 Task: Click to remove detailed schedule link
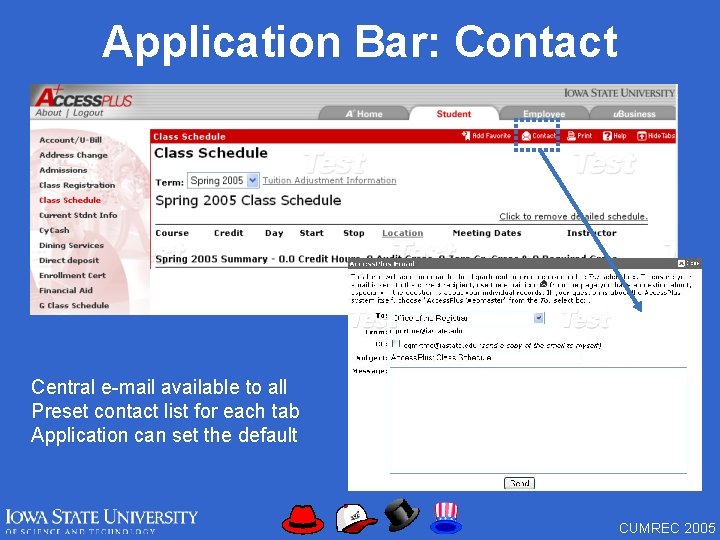click(574, 217)
